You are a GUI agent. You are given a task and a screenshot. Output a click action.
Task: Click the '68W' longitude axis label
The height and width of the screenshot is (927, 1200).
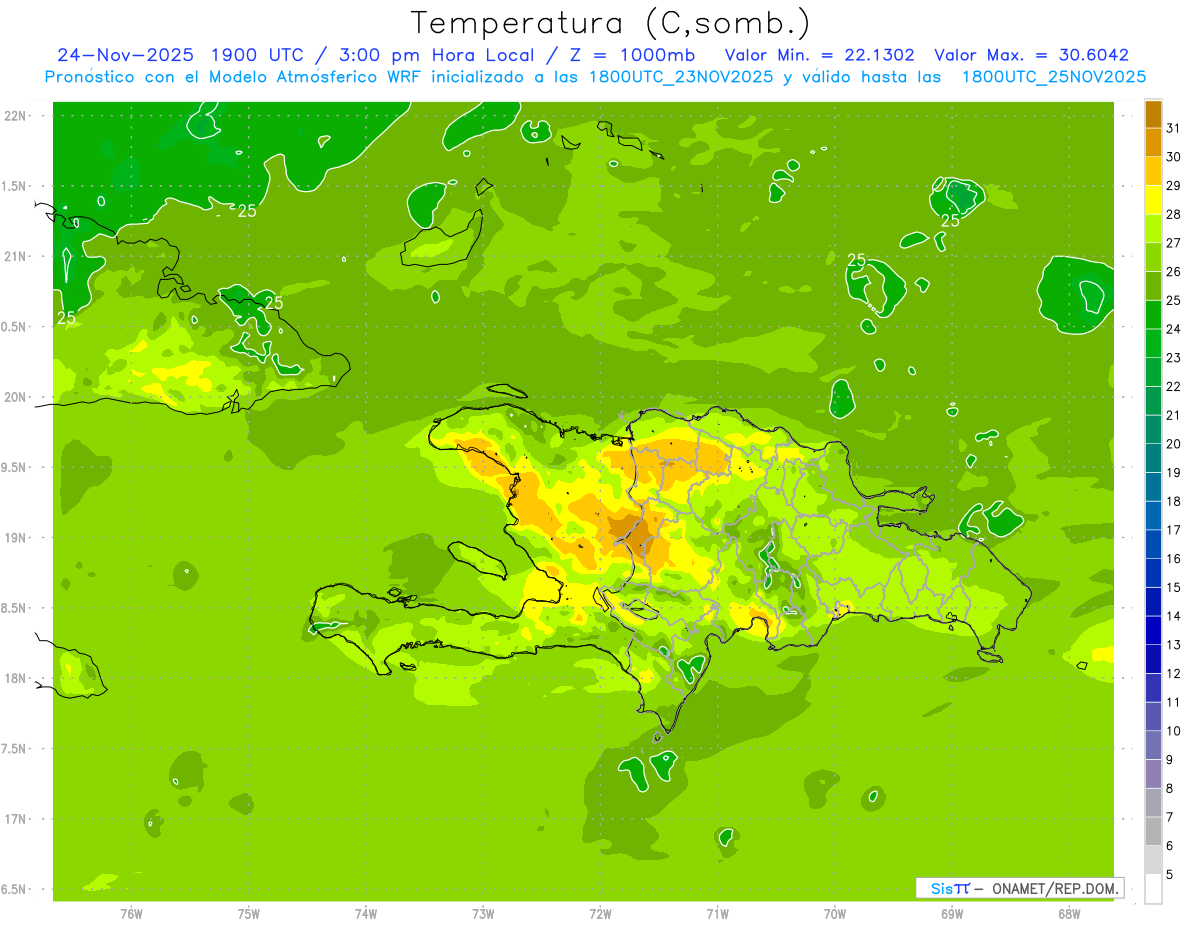coord(1069,914)
